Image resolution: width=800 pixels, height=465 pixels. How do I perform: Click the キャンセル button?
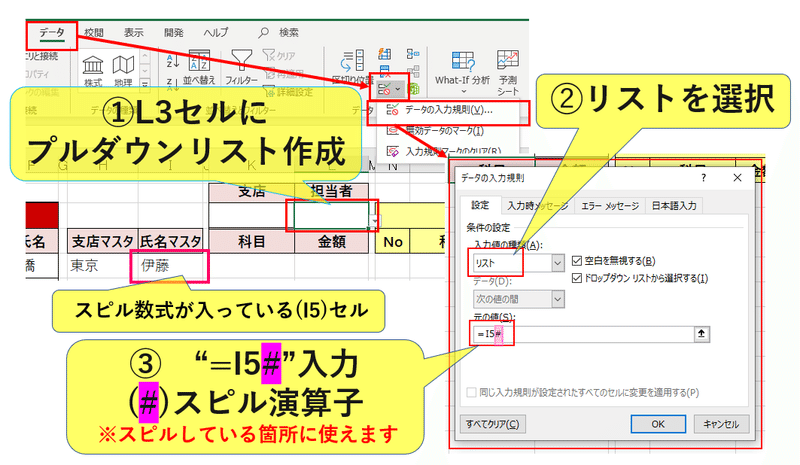[721, 424]
